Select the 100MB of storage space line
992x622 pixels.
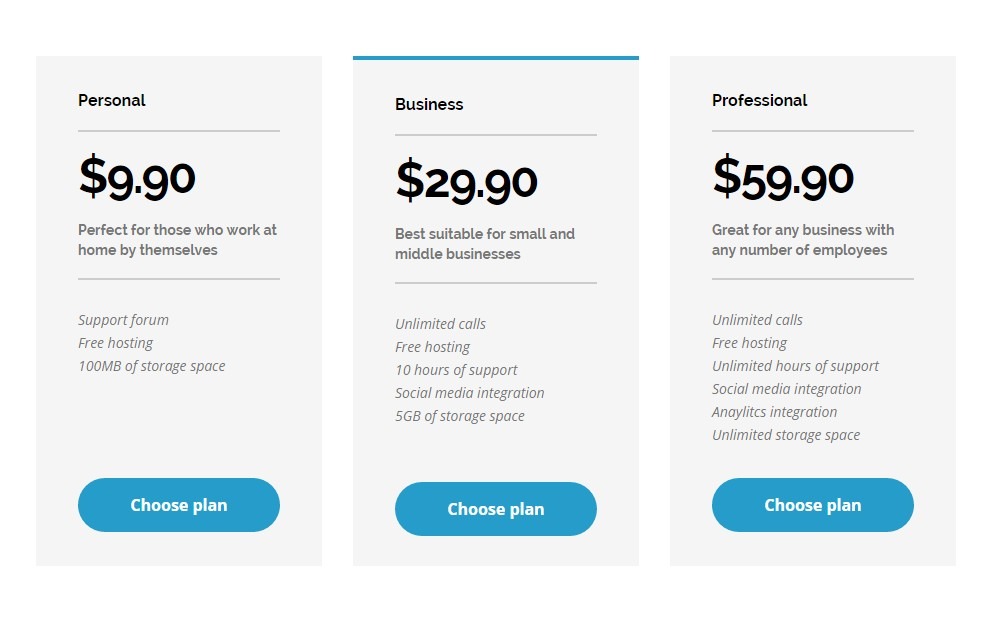(152, 366)
